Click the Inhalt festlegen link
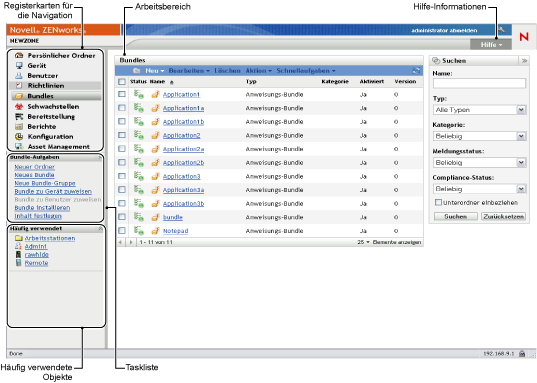 (38, 216)
